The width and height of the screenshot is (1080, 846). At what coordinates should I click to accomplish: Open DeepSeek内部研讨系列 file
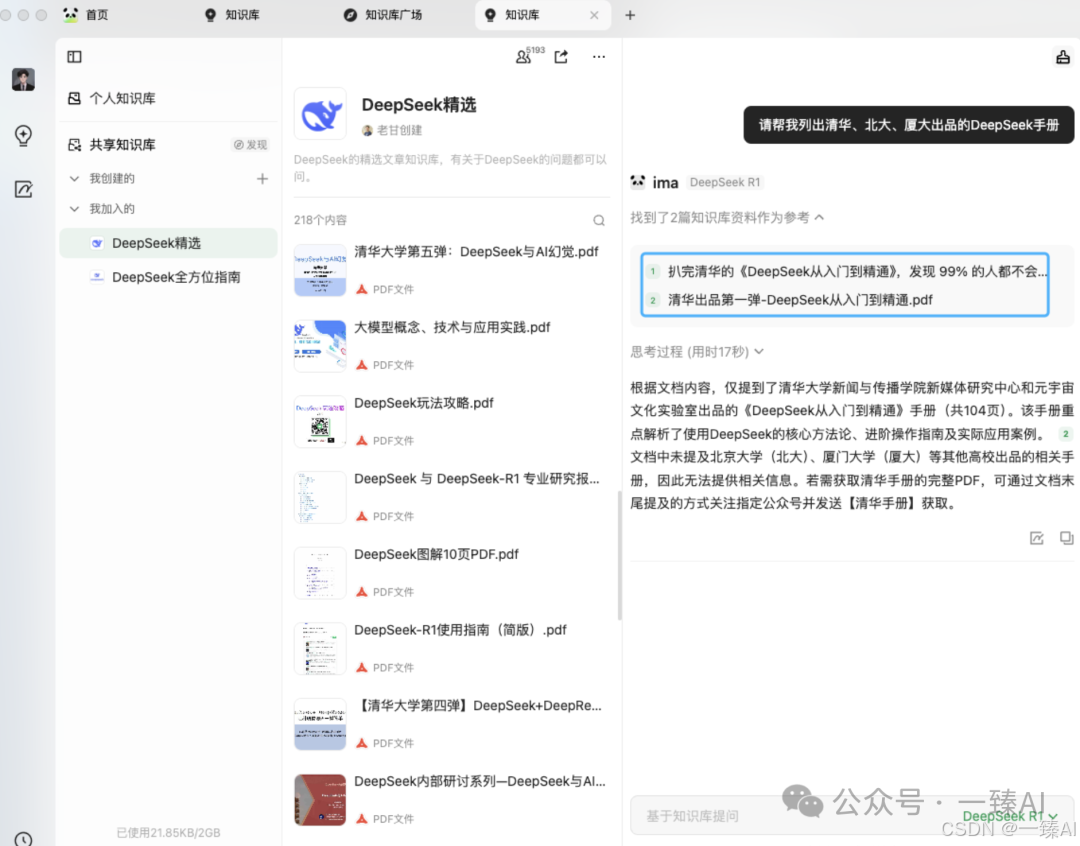(x=450, y=800)
